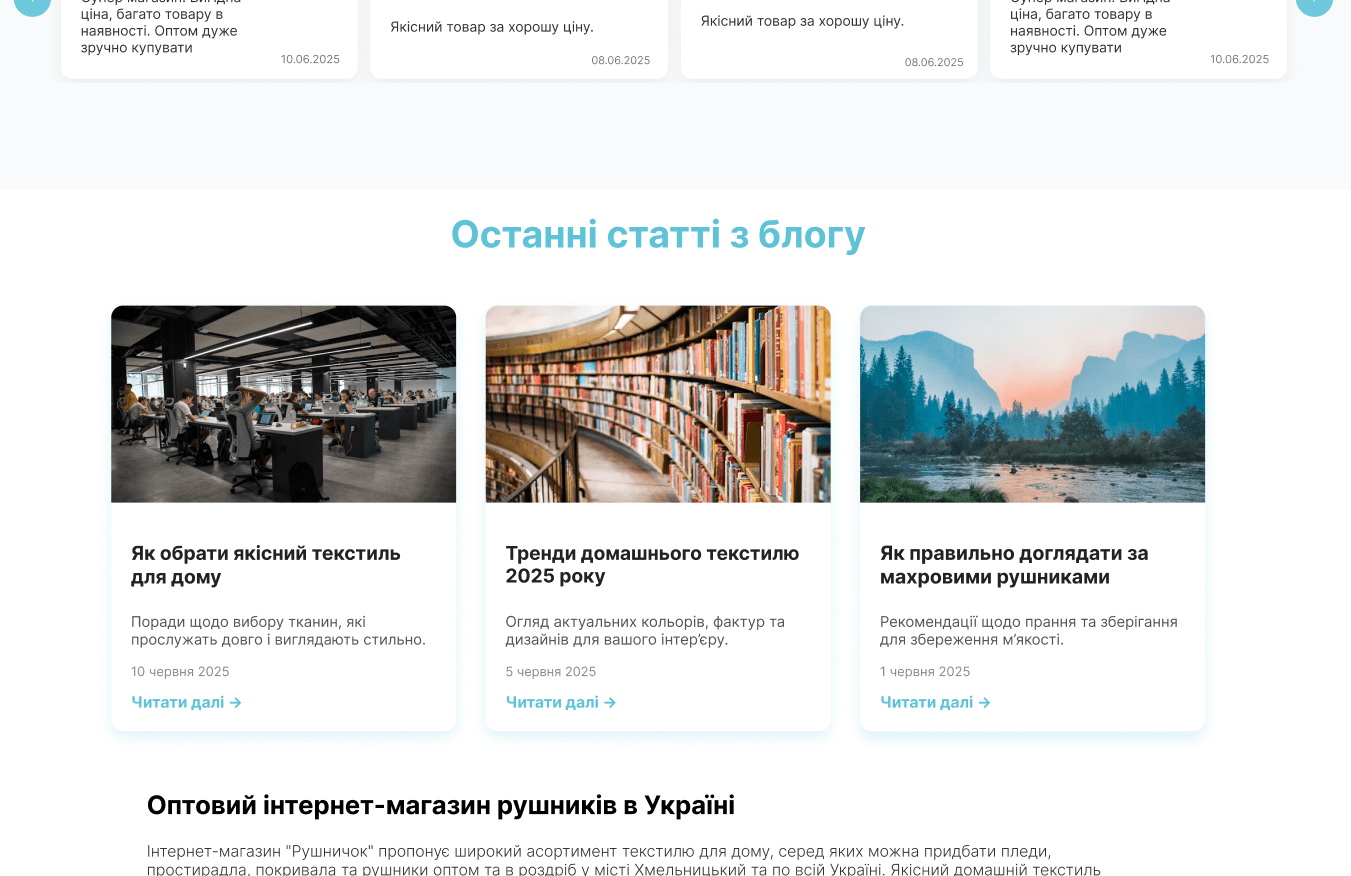Image resolution: width=1351 pixels, height=876 pixels.
Task: Click "Як правильно доглядати за махровими рушниками" title
Action: [1013, 564]
